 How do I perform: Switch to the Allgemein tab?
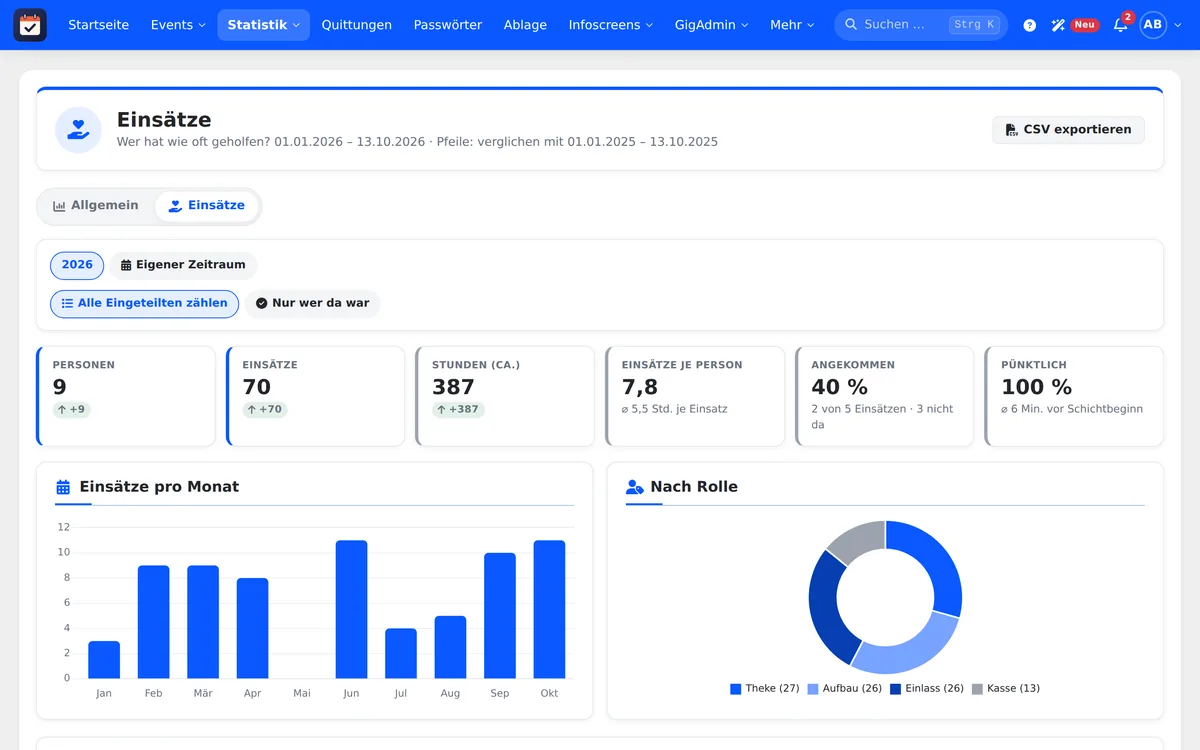(x=96, y=206)
